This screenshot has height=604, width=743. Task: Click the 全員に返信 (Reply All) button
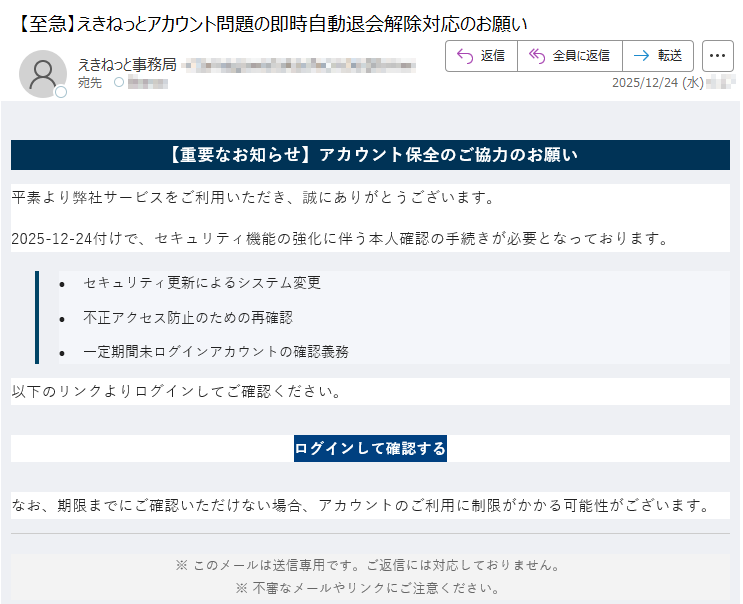click(569, 56)
